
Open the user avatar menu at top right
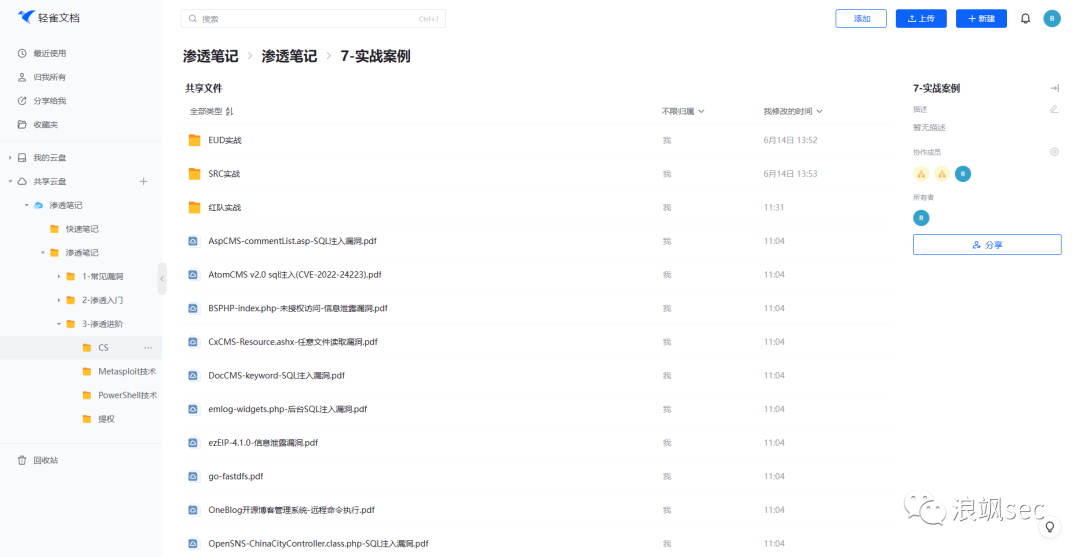[1052, 19]
